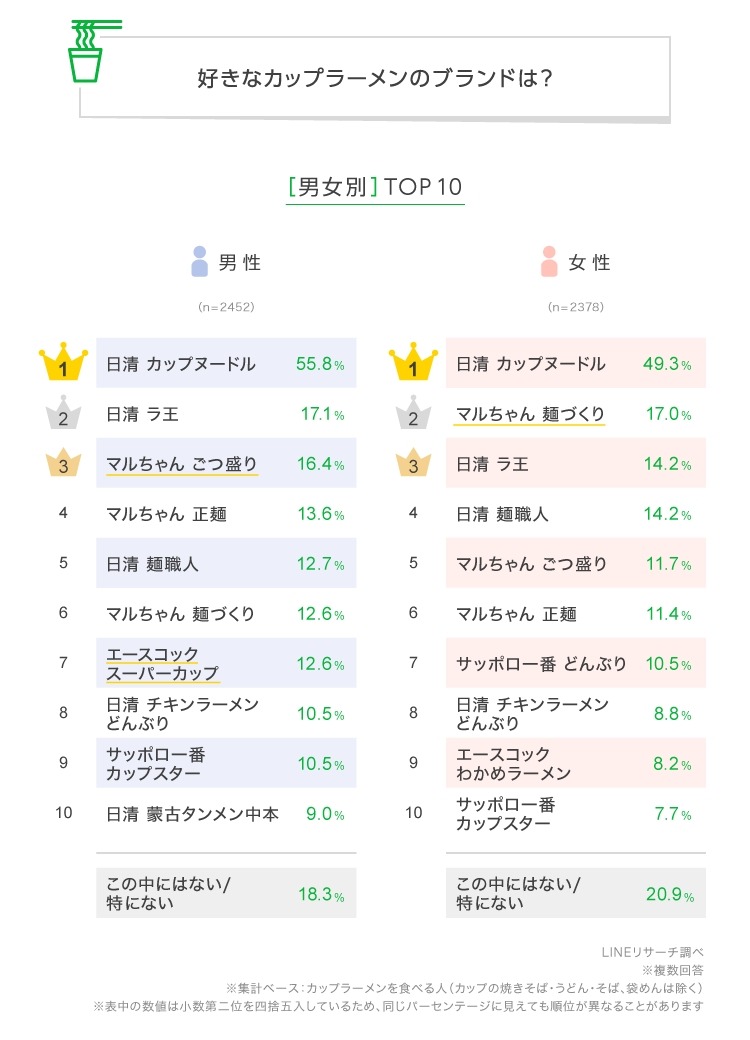Click the women's 49.3% percentage value
750x1040 pixels.
pos(667,363)
